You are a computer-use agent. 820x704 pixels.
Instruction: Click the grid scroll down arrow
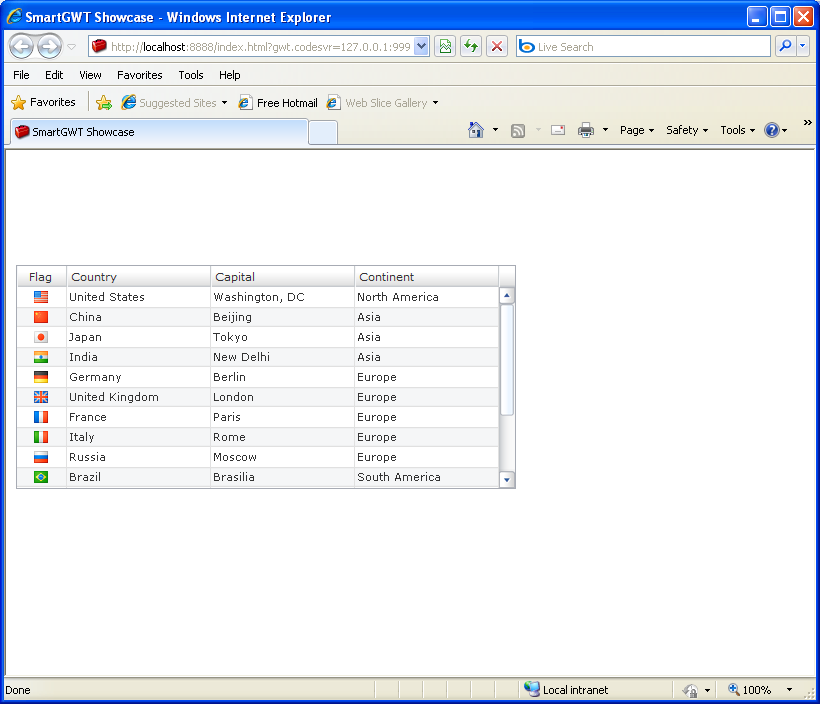coord(506,480)
